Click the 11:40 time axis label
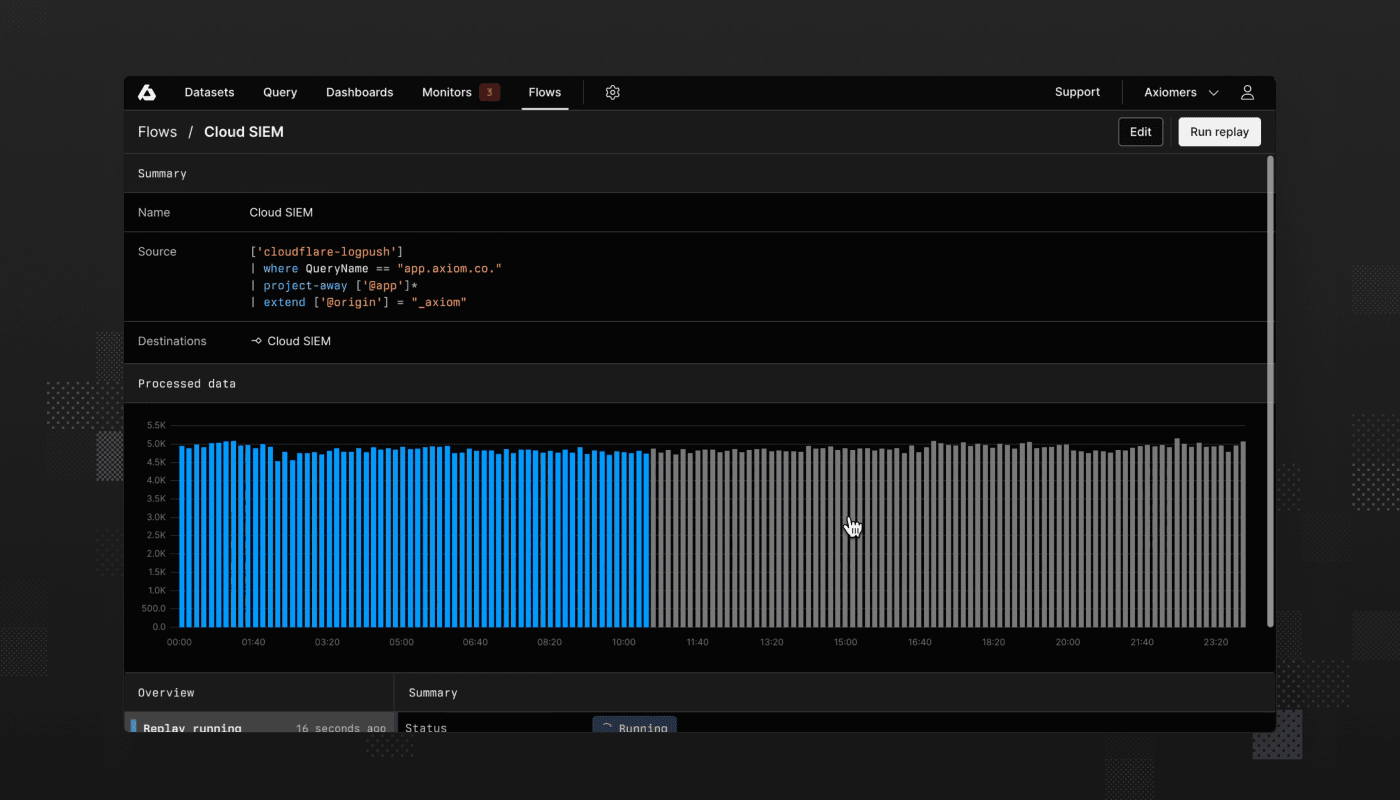The image size is (1400, 800). click(696, 642)
